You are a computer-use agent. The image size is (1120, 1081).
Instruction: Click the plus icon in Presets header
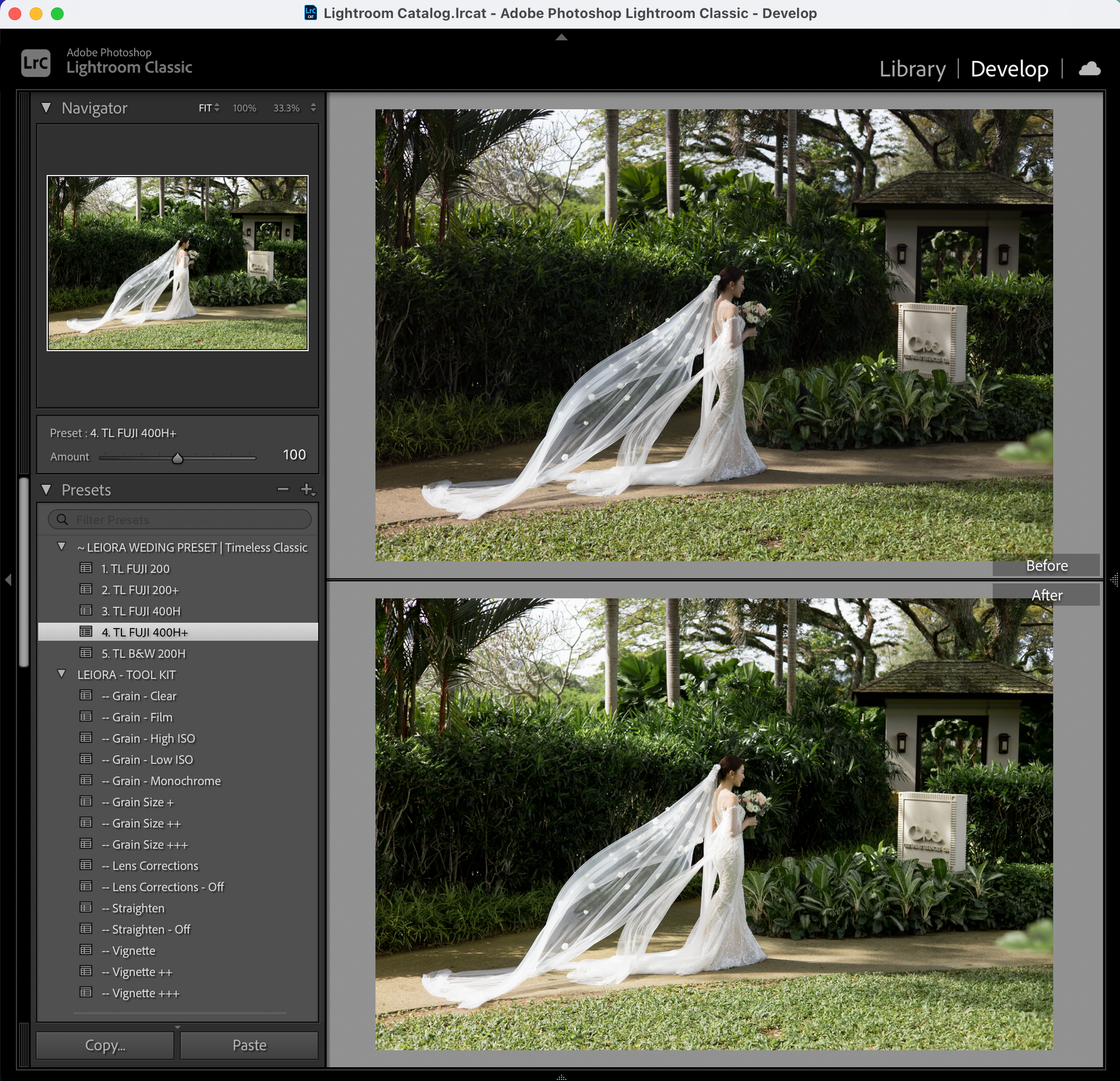307,489
